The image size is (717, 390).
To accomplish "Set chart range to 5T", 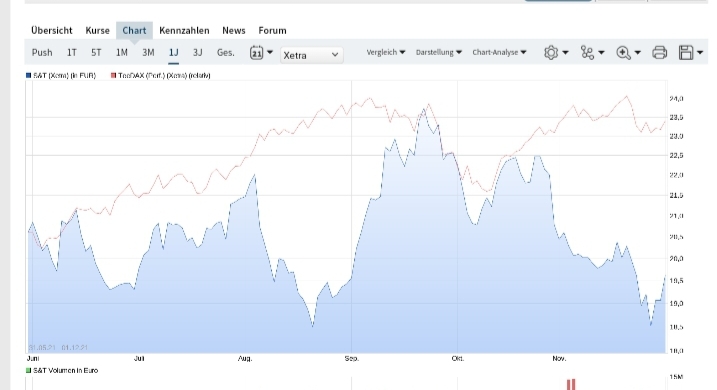I will coord(96,53).
